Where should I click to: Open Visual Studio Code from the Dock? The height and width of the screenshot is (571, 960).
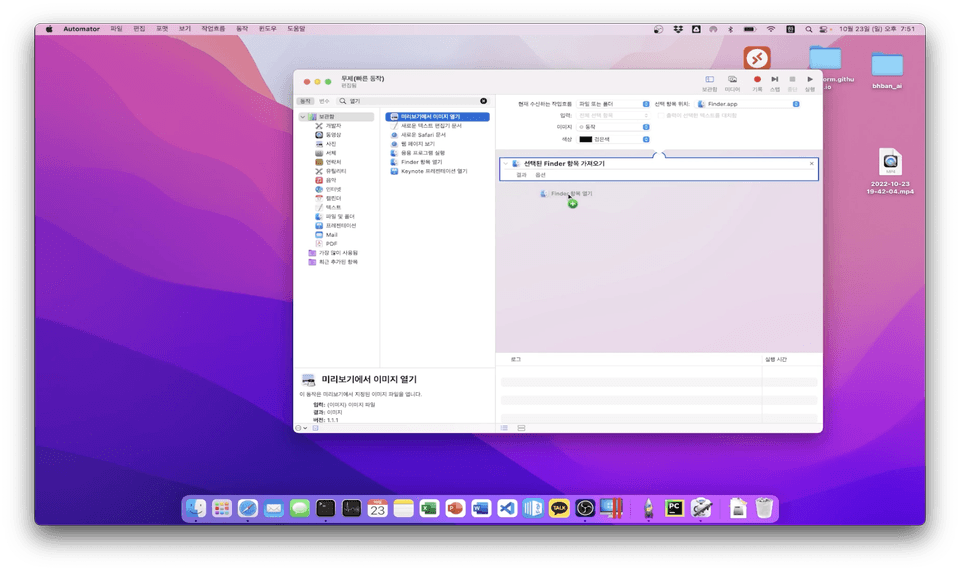[507, 508]
